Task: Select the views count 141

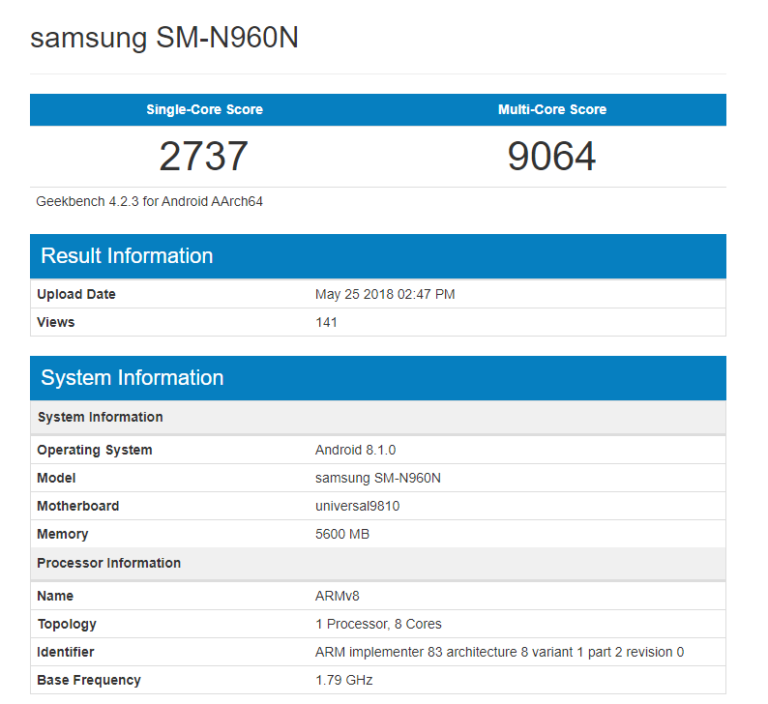Action: (326, 322)
